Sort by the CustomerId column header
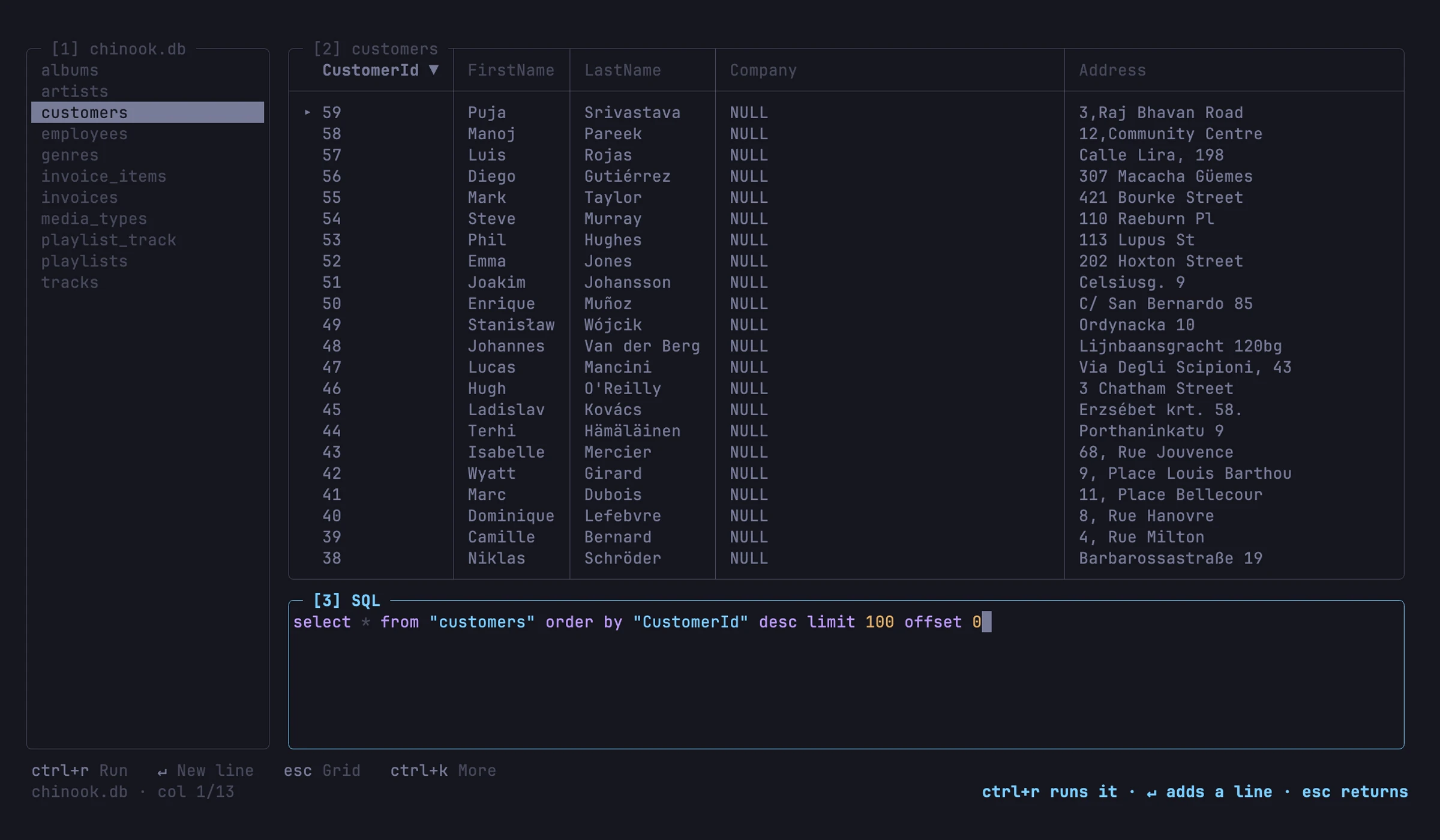Screen dimensions: 1440x840 [370, 70]
